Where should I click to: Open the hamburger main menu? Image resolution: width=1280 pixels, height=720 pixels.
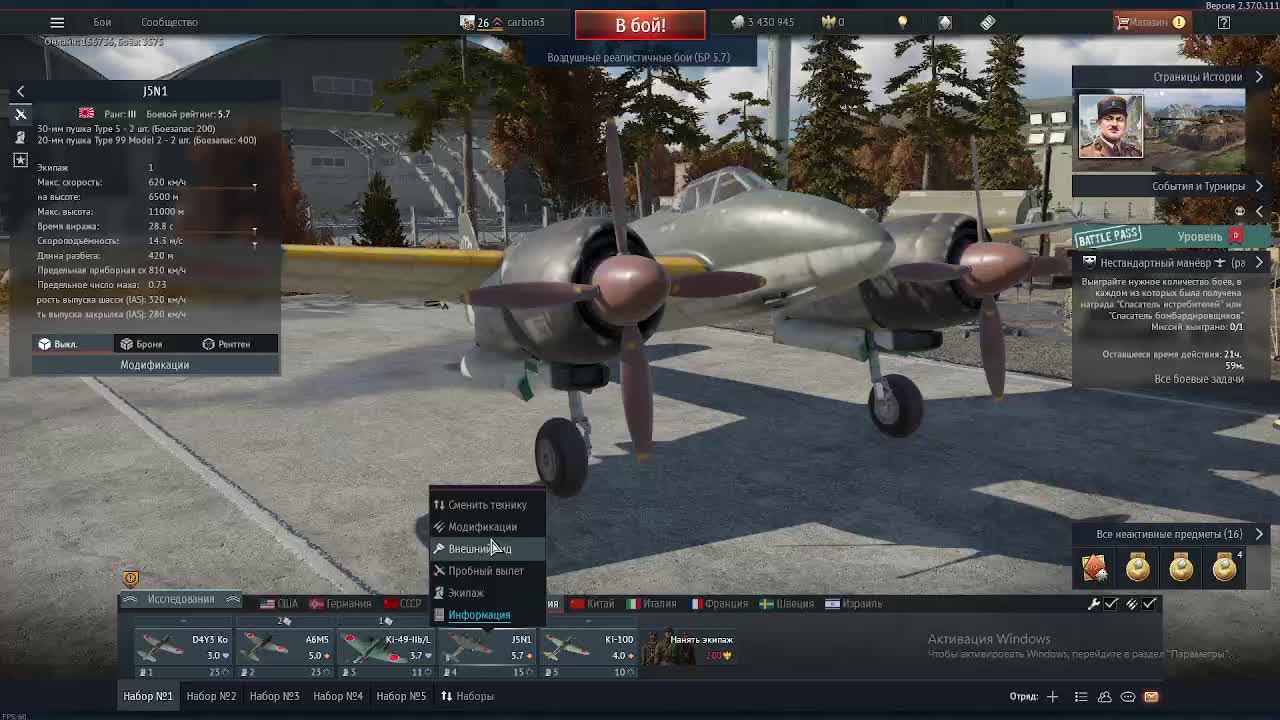57,22
